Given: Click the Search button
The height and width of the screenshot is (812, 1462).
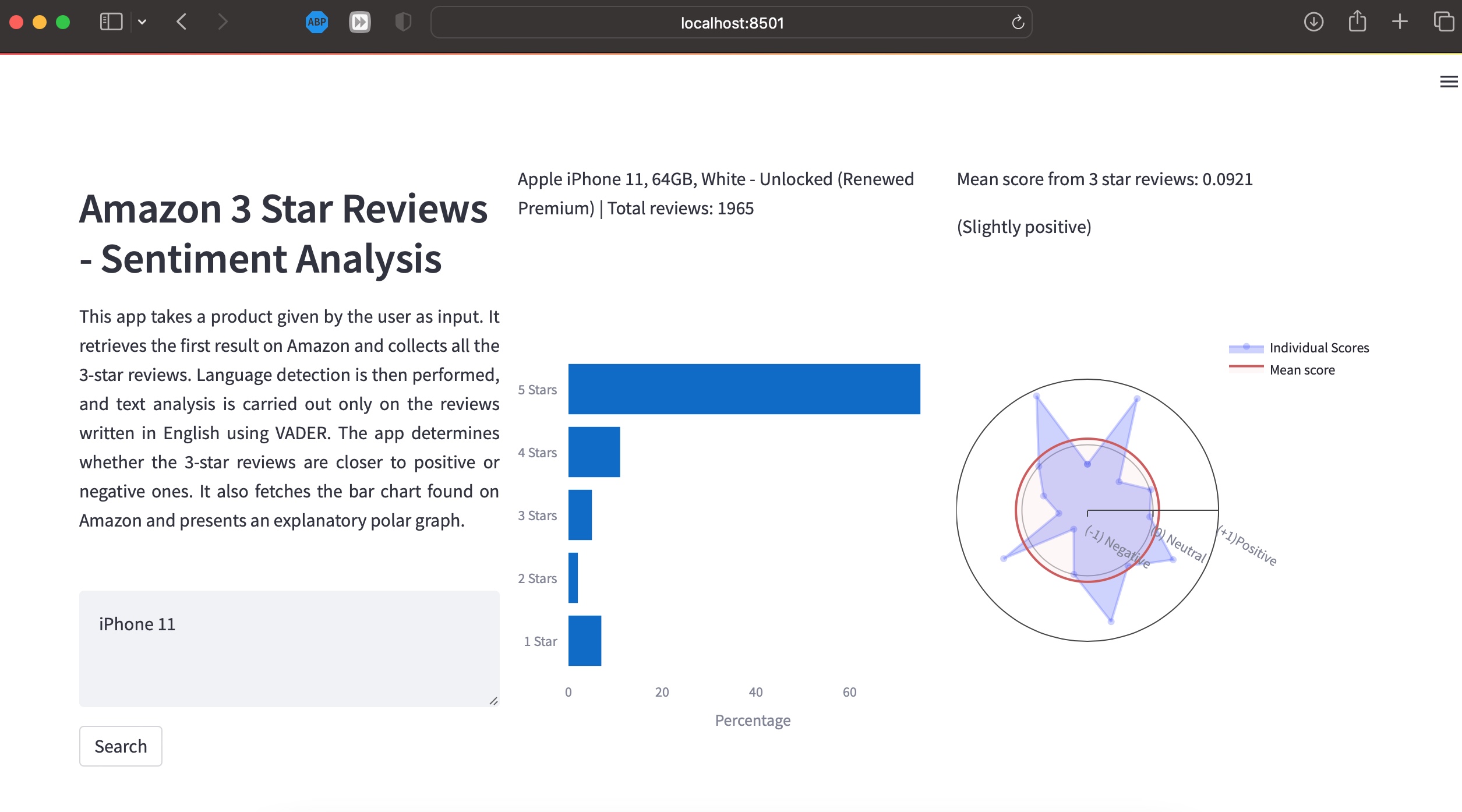Looking at the screenshot, I should [x=120, y=746].
